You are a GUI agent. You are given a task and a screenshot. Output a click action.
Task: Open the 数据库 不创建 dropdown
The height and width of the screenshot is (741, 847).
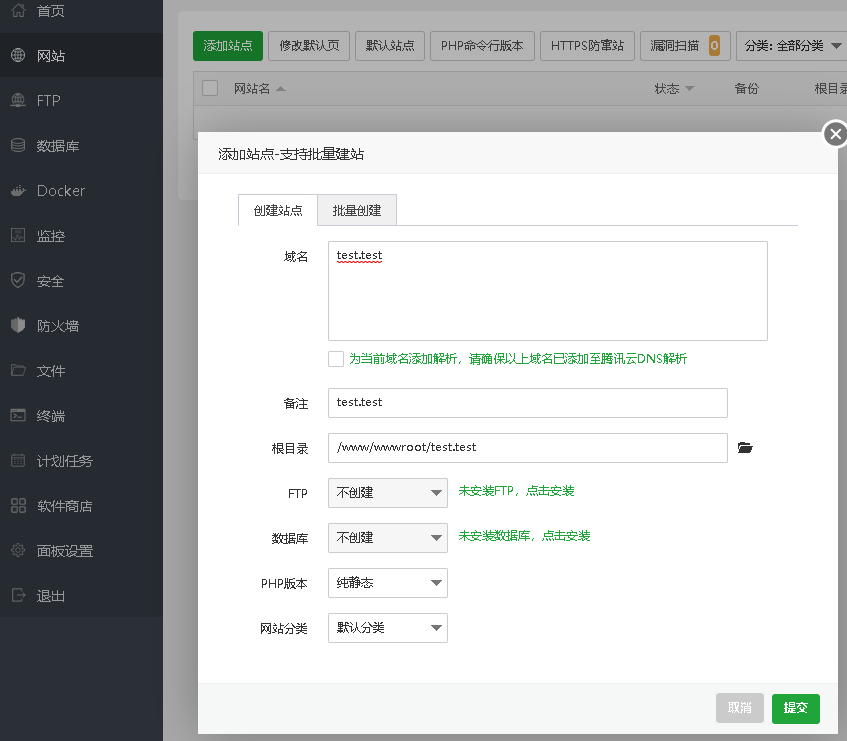click(x=388, y=537)
